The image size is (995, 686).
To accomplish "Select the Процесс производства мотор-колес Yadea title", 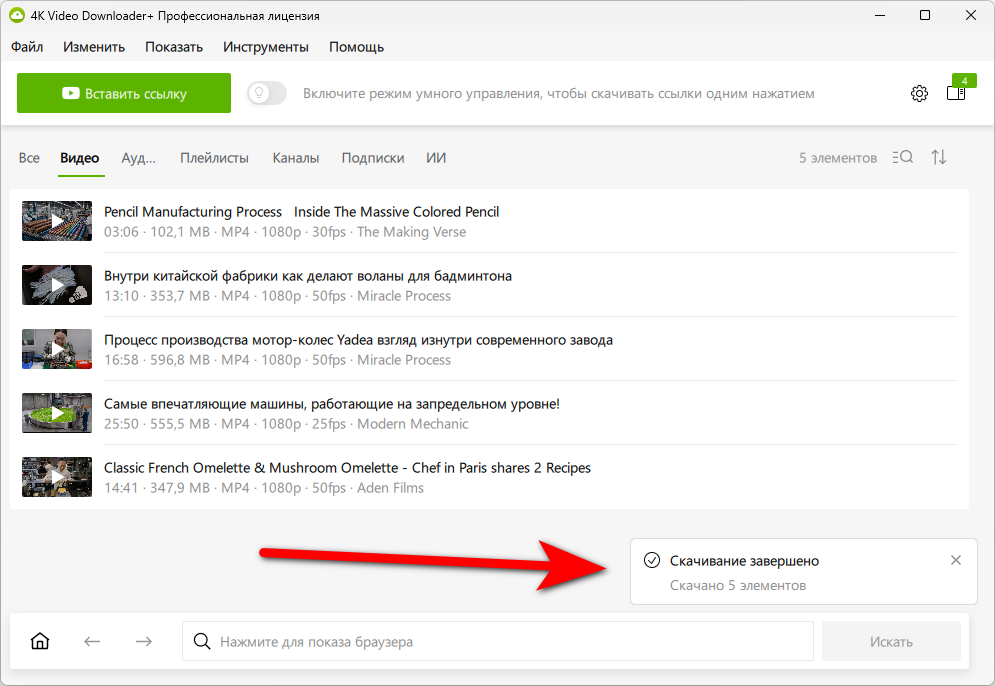I will pyautogui.click(x=359, y=340).
